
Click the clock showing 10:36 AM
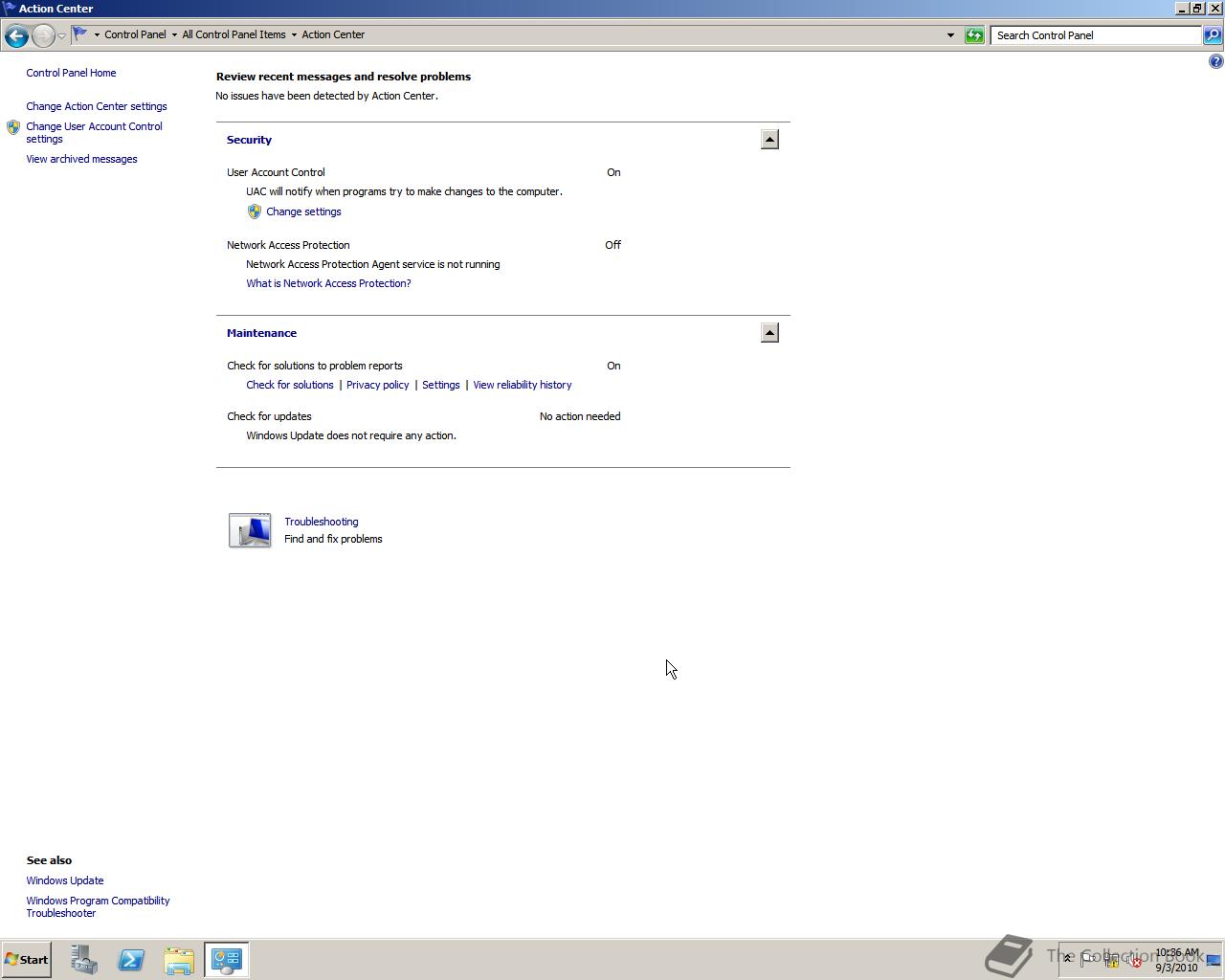pos(1176,960)
